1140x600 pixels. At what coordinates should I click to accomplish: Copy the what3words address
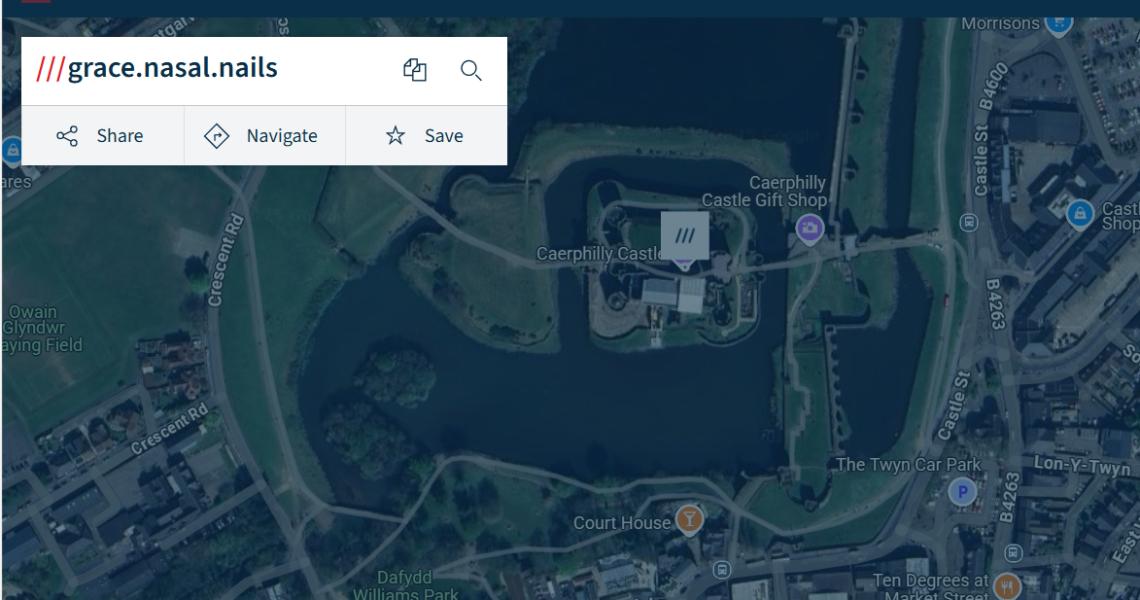(x=414, y=70)
